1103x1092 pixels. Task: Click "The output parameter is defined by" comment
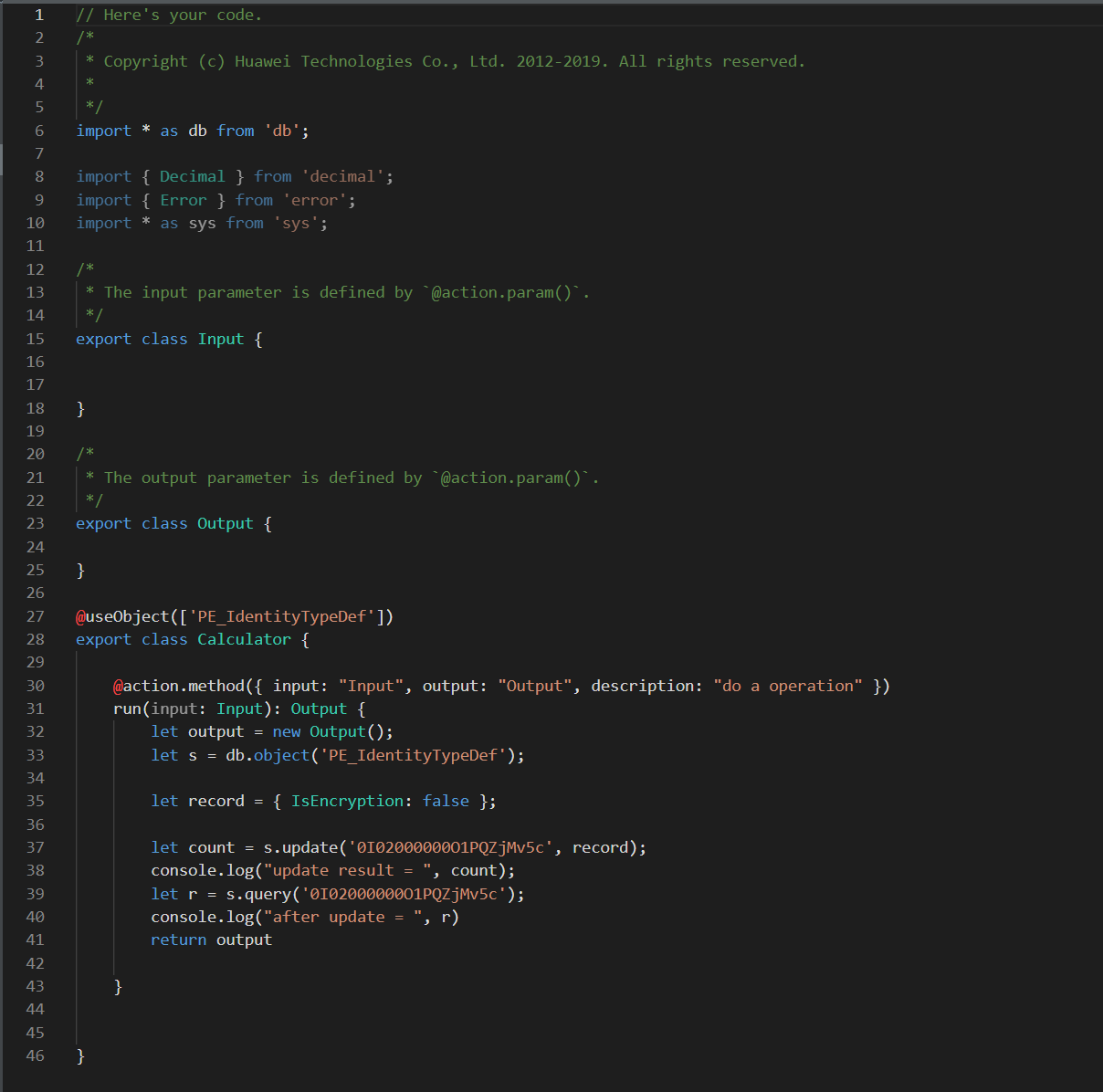click(x=263, y=478)
